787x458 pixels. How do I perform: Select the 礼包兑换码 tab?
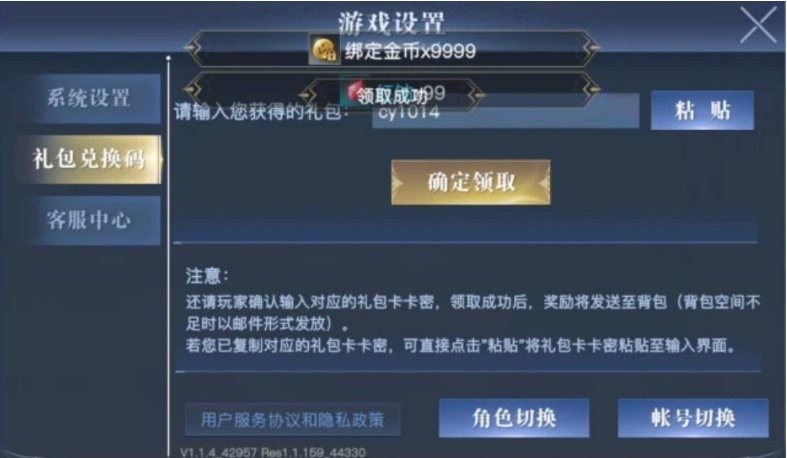coord(89,159)
